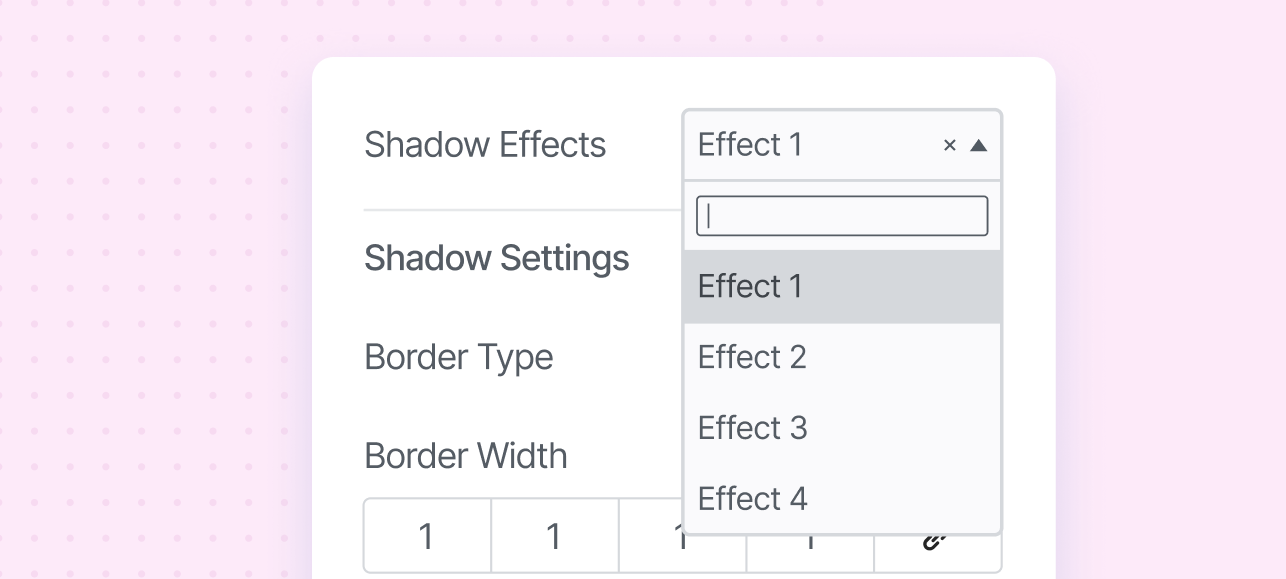Collapse the Shadow Effects dropdown arrow
The height and width of the screenshot is (579, 1286).
click(x=979, y=146)
